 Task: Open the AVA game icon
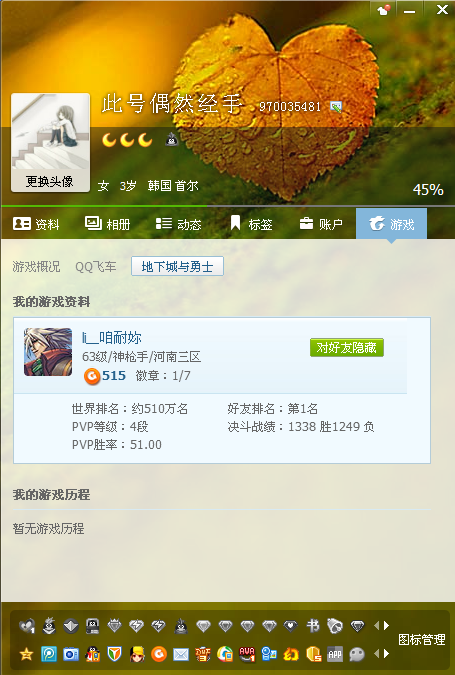[247, 654]
